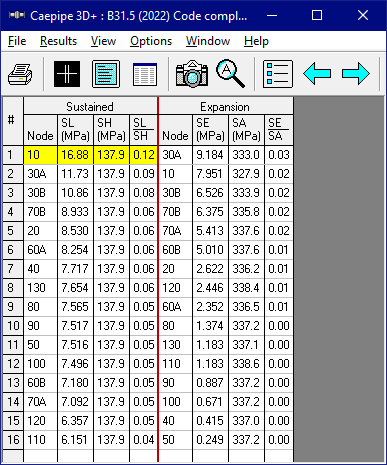
Task: Click the camera snapshot icon
Action: [192, 74]
